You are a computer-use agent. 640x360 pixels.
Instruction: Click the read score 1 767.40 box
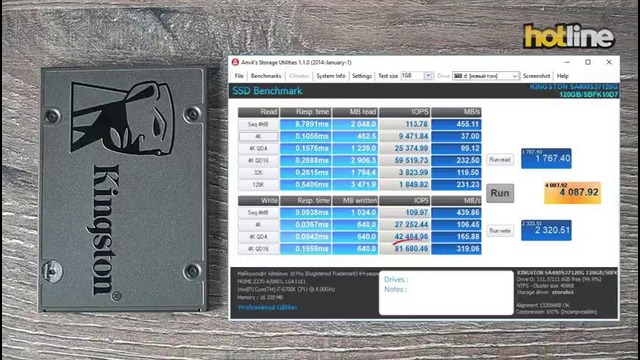pyautogui.click(x=546, y=158)
